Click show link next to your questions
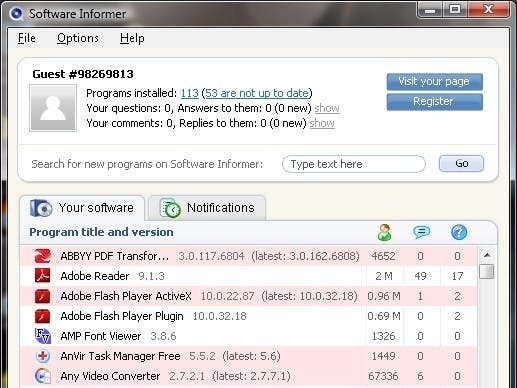This screenshot has height=388, width=517. [327, 108]
